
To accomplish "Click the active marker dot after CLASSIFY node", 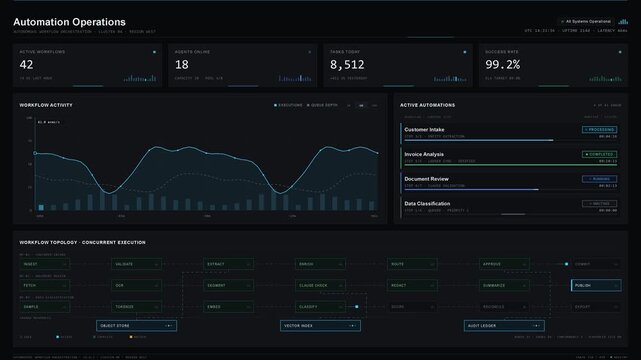I will (357, 306).
